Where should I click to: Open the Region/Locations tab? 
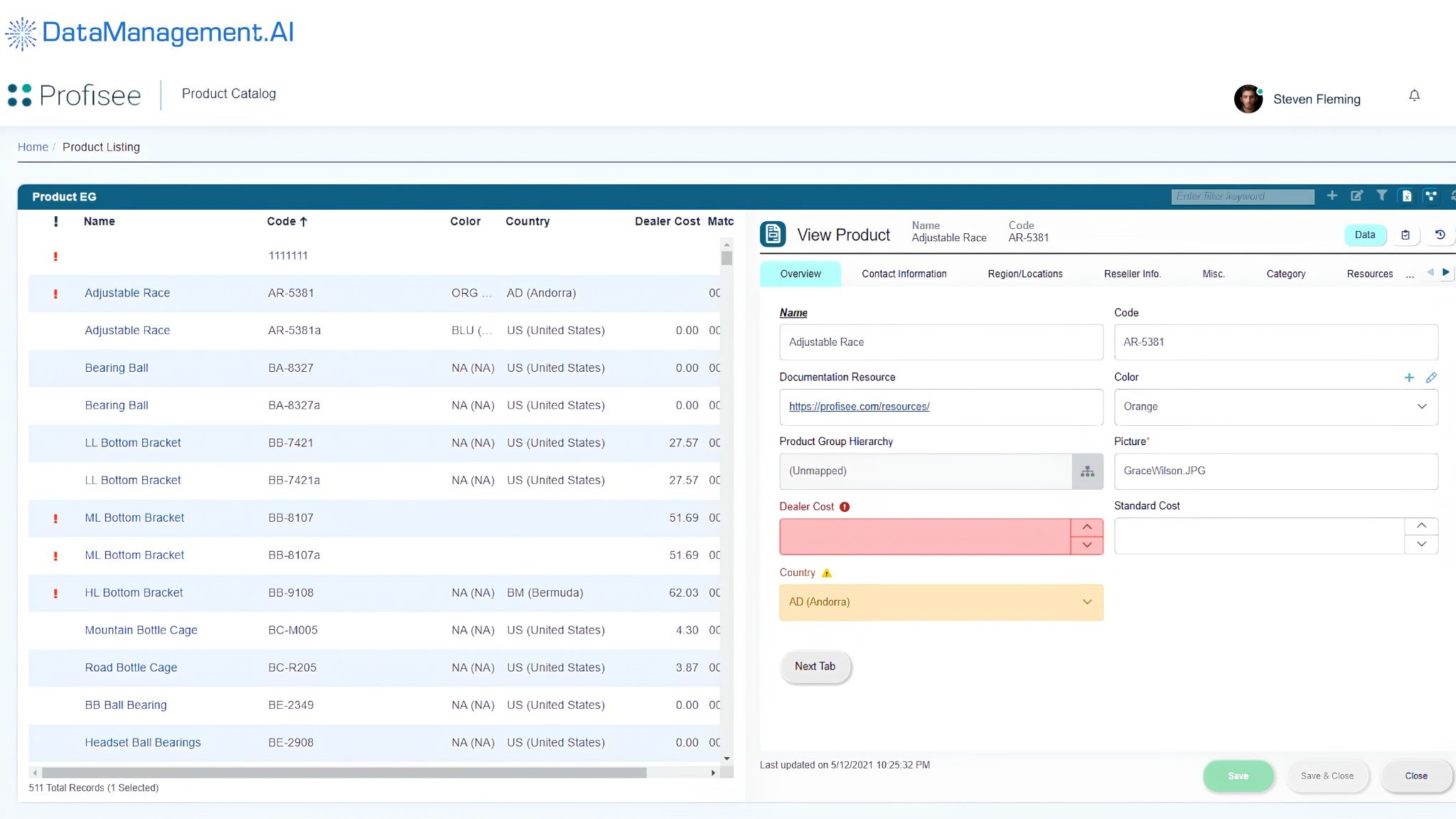[x=1024, y=274]
